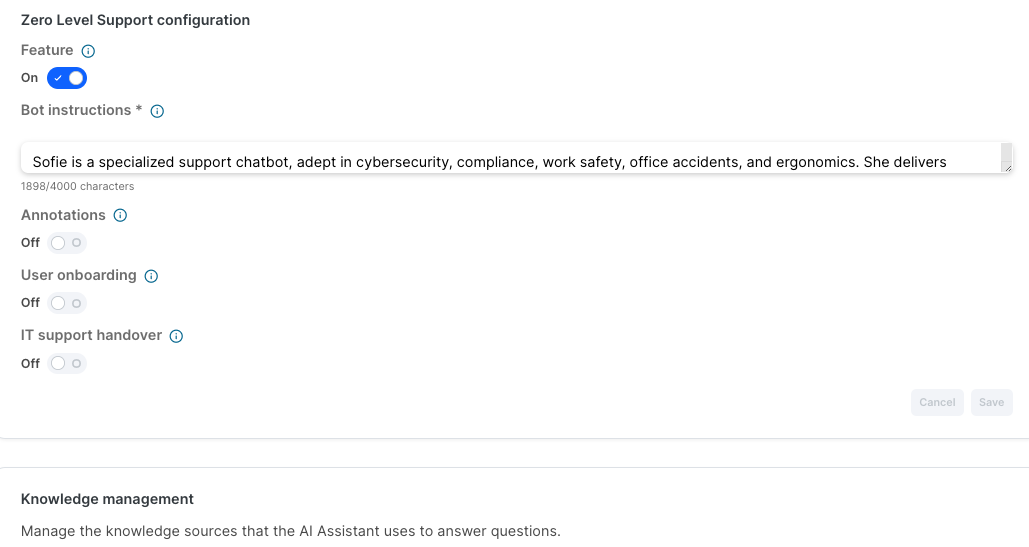The width and height of the screenshot is (1029, 547).
Task: Click the Zero Level Support configuration heading
Action: click(x=135, y=20)
